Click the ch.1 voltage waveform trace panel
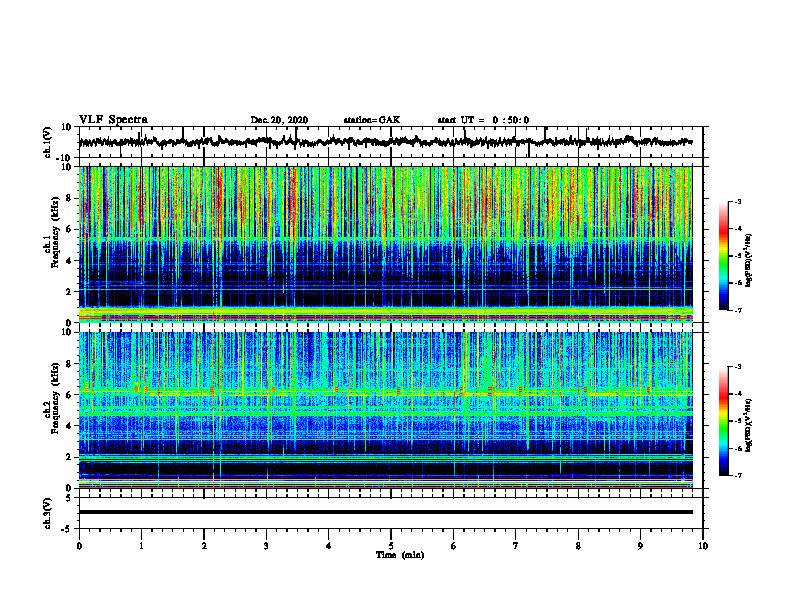This screenshot has height=612, width=792. click(390, 142)
